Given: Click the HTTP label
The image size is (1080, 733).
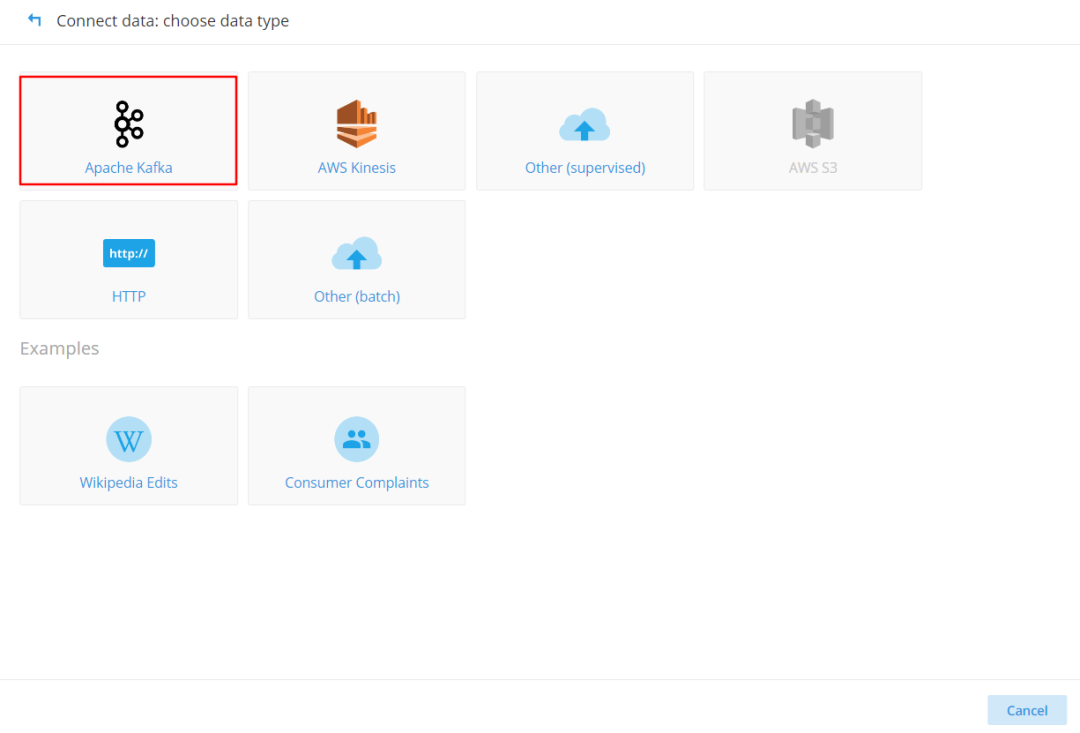Looking at the screenshot, I should tap(129, 296).
